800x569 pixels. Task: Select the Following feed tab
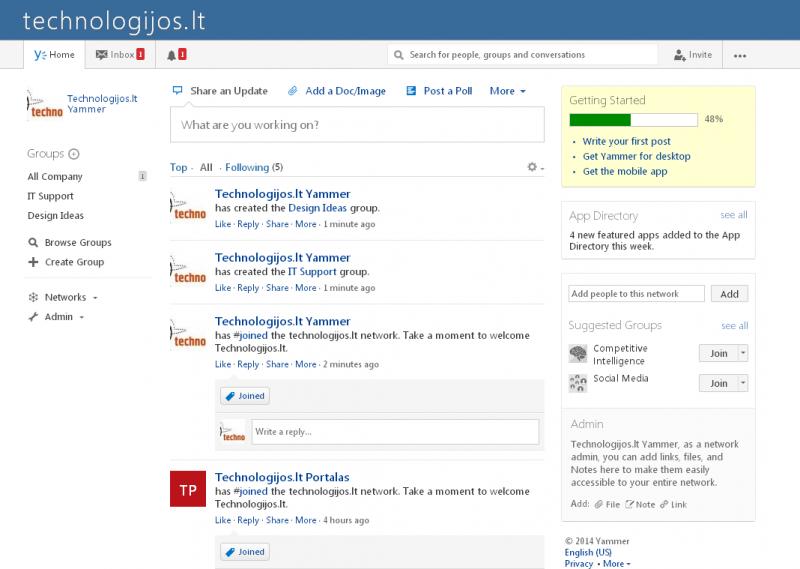pyautogui.click(x=247, y=167)
